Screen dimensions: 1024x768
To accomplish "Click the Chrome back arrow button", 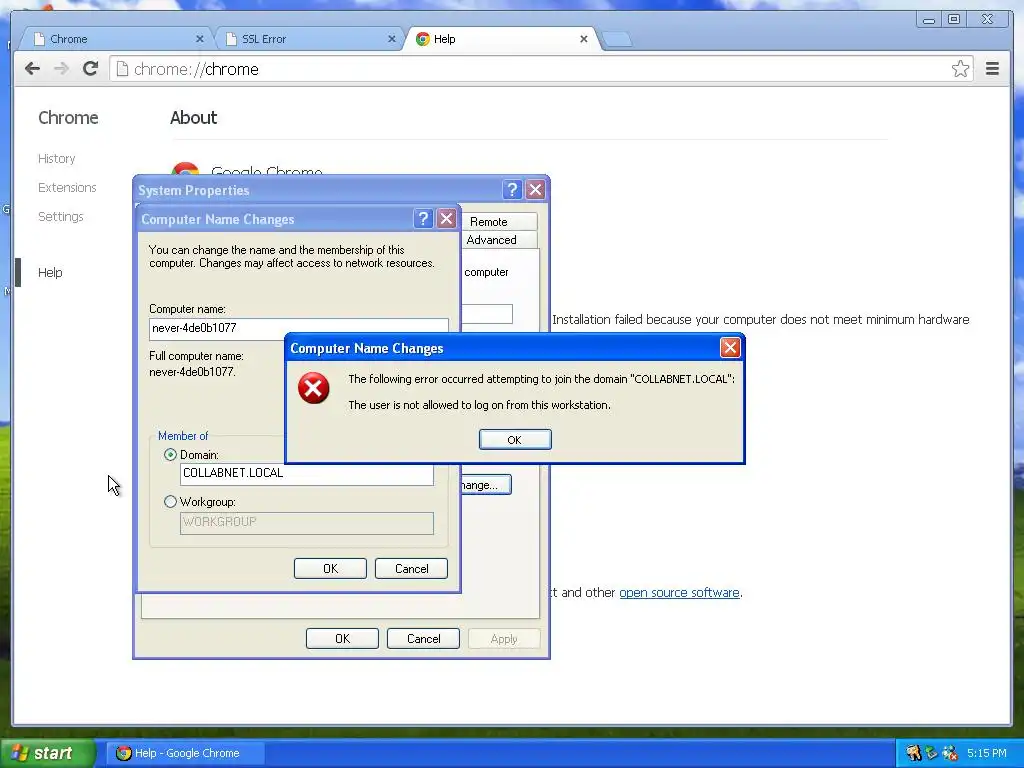I will [x=32, y=69].
